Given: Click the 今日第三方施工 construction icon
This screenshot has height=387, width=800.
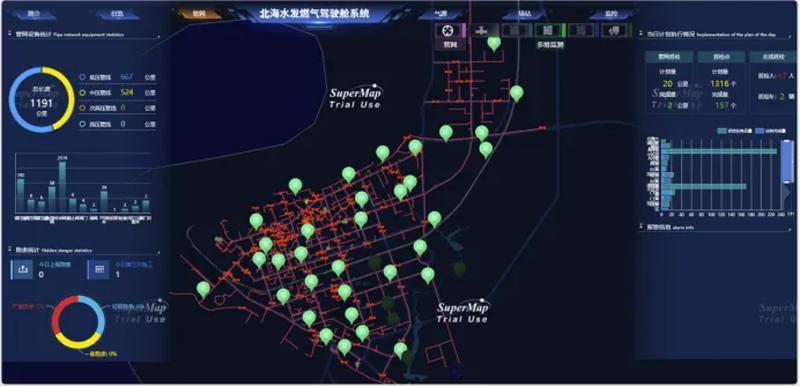Looking at the screenshot, I should tap(99, 269).
